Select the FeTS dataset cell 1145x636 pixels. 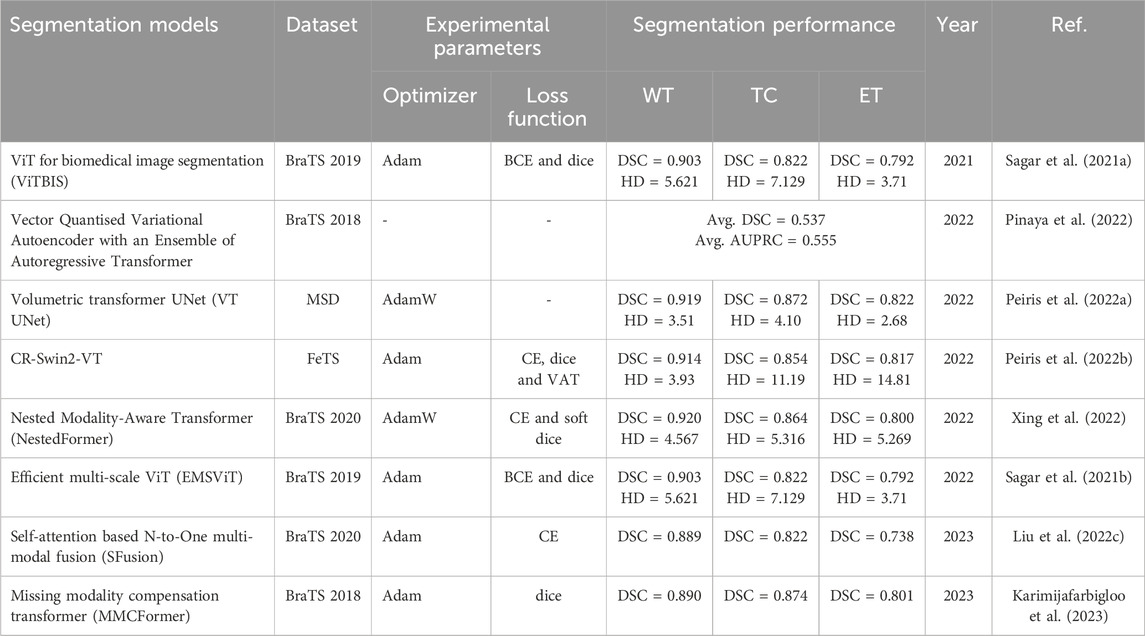(323, 359)
